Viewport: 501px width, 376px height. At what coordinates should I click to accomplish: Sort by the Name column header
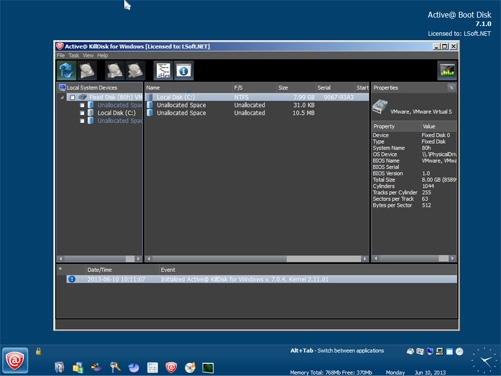[x=188, y=88]
